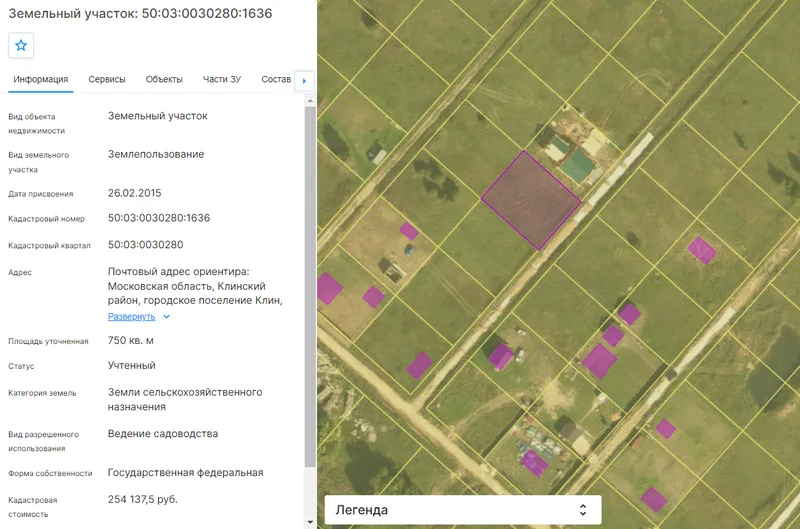Click the Легенда up-down arrows icon
The image size is (800, 529).
pos(583,510)
